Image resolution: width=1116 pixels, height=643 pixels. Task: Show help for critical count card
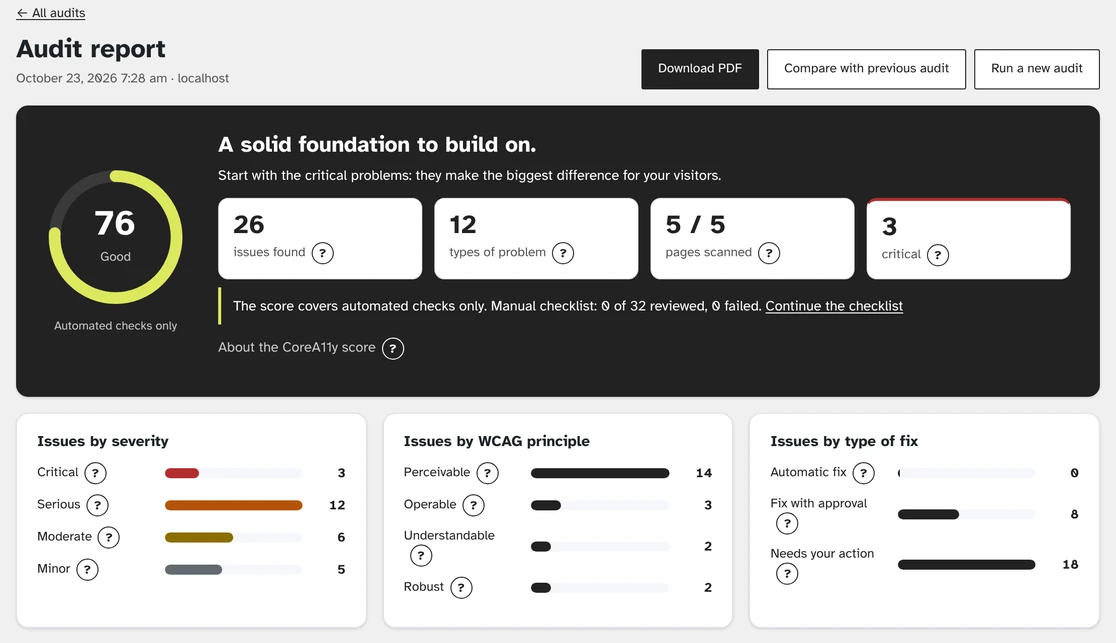[x=938, y=255]
